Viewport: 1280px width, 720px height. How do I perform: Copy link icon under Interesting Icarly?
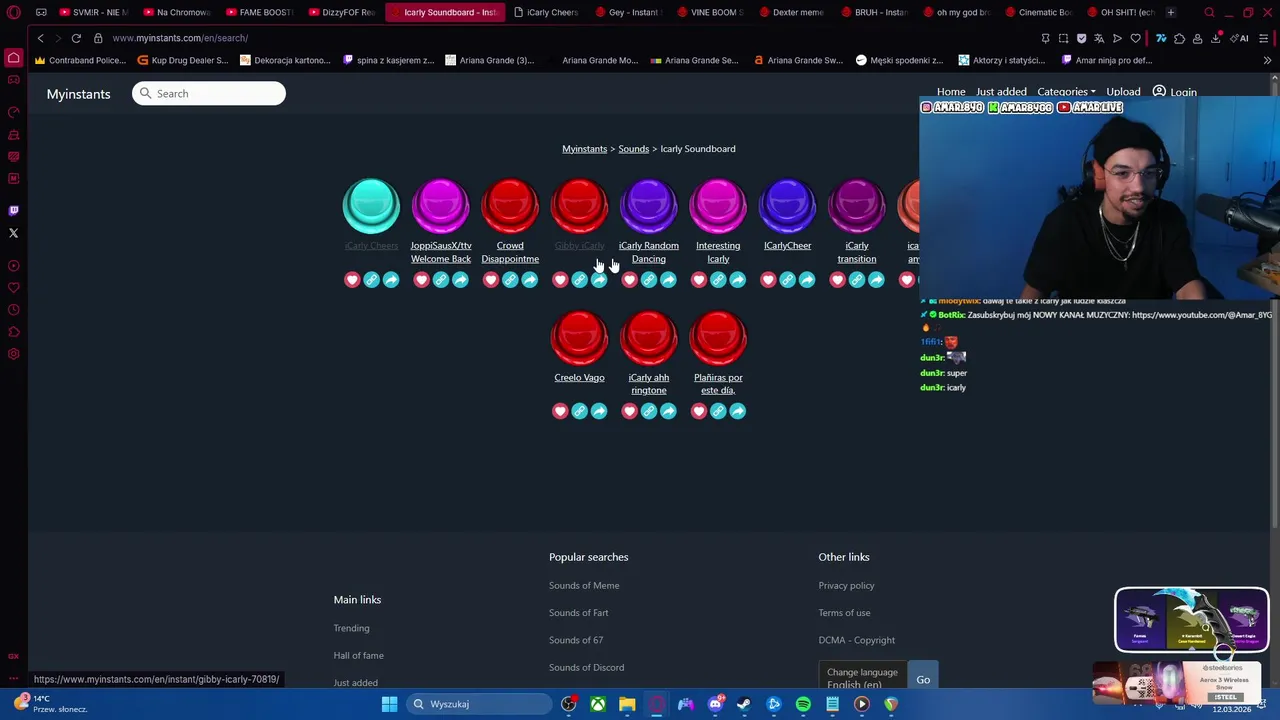pyautogui.click(x=718, y=280)
